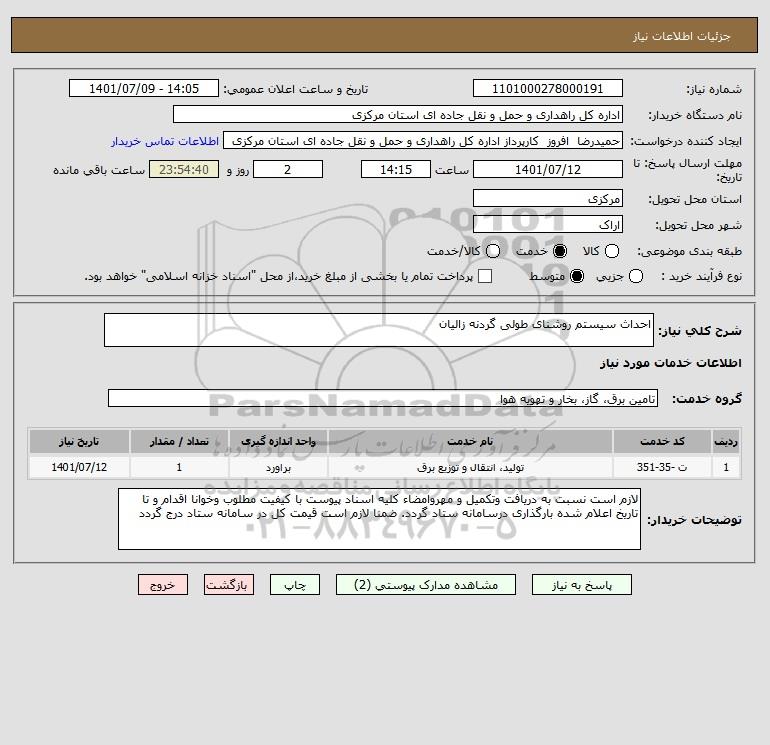Click the remaining time 23:54:40 field
The height and width of the screenshot is (745, 770).
coord(184,169)
